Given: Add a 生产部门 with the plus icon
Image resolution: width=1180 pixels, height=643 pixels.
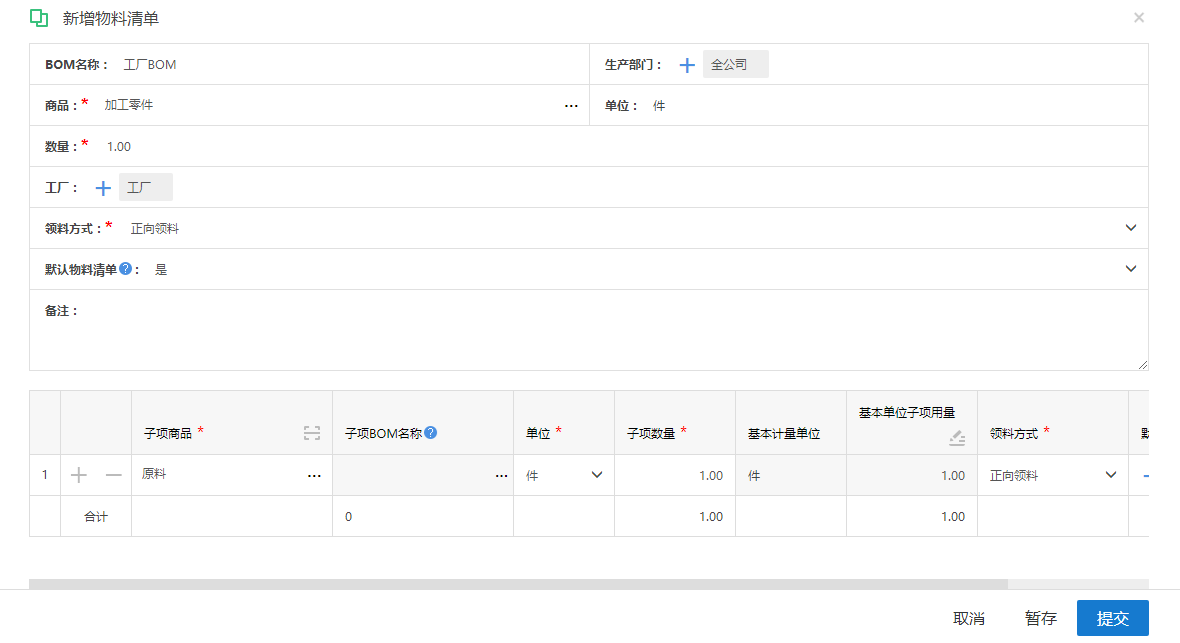Looking at the screenshot, I should tap(686, 65).
